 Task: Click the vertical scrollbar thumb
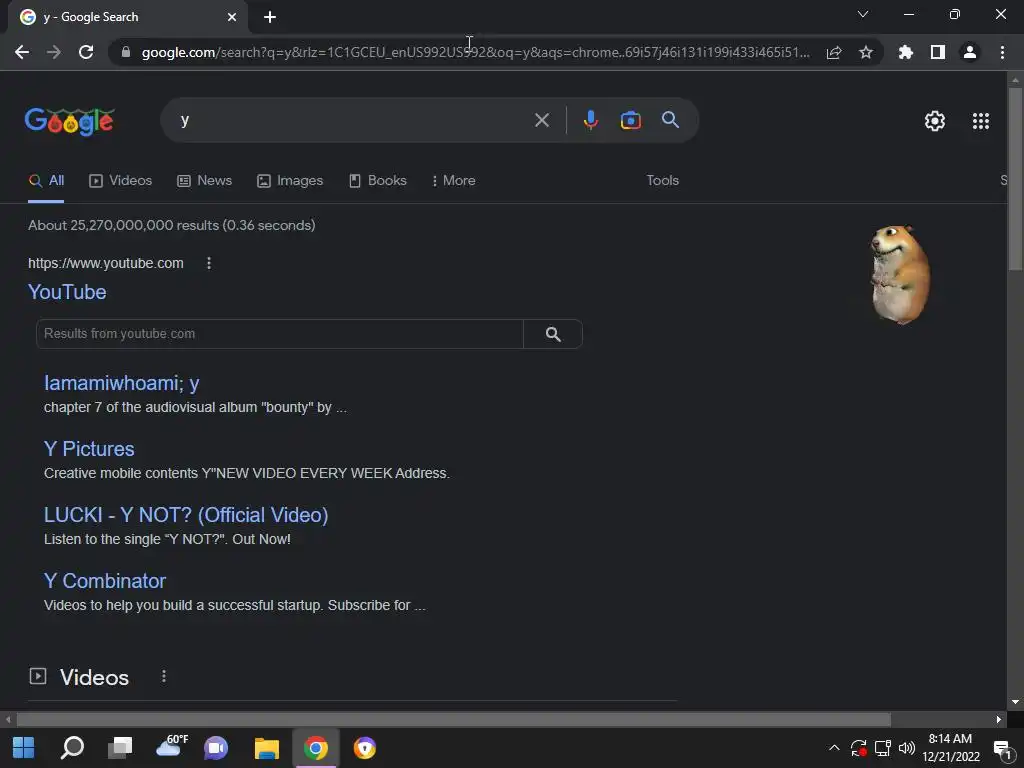pos(1015,178)
